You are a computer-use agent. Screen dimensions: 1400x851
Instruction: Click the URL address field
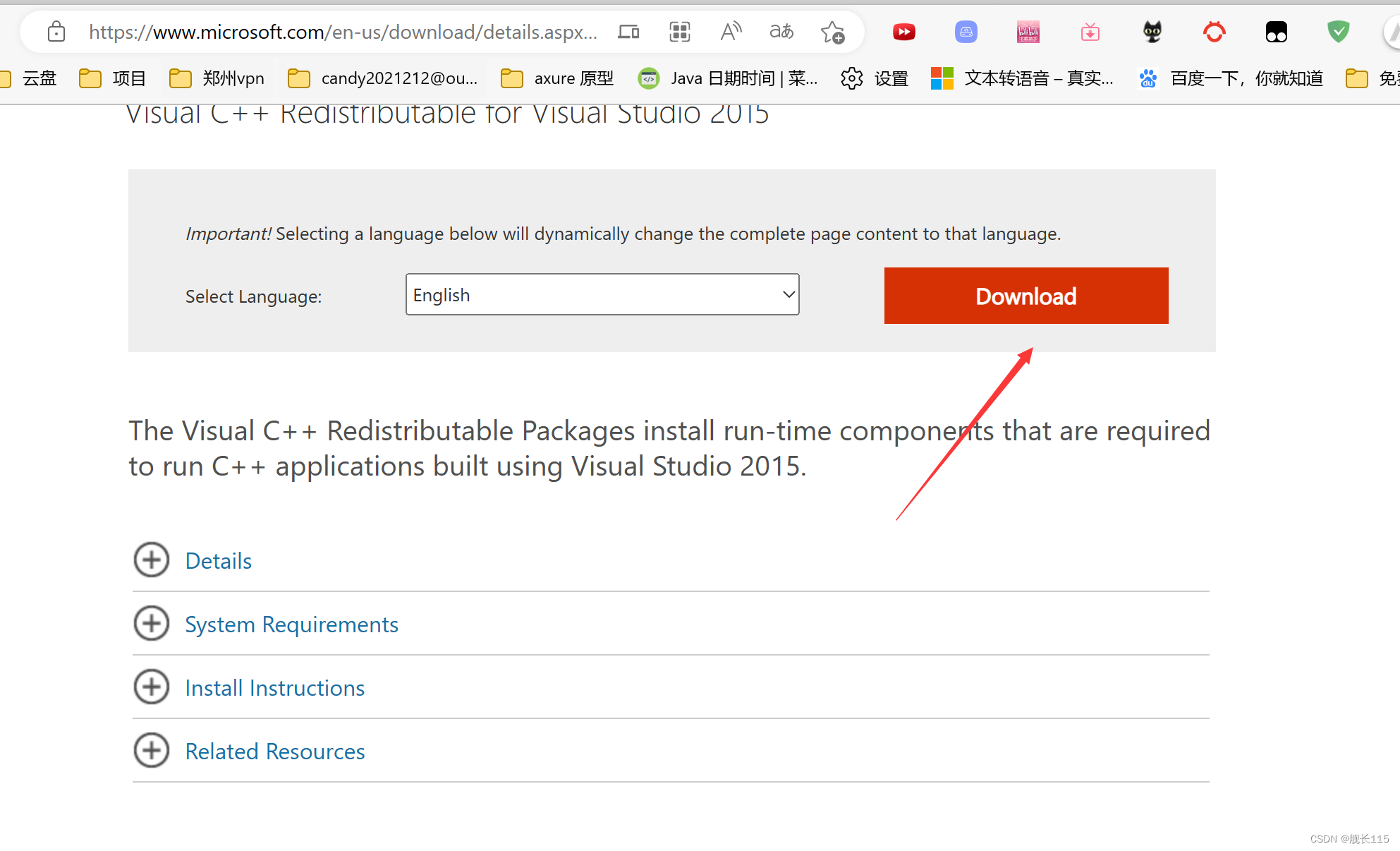(x=342, y=32)
